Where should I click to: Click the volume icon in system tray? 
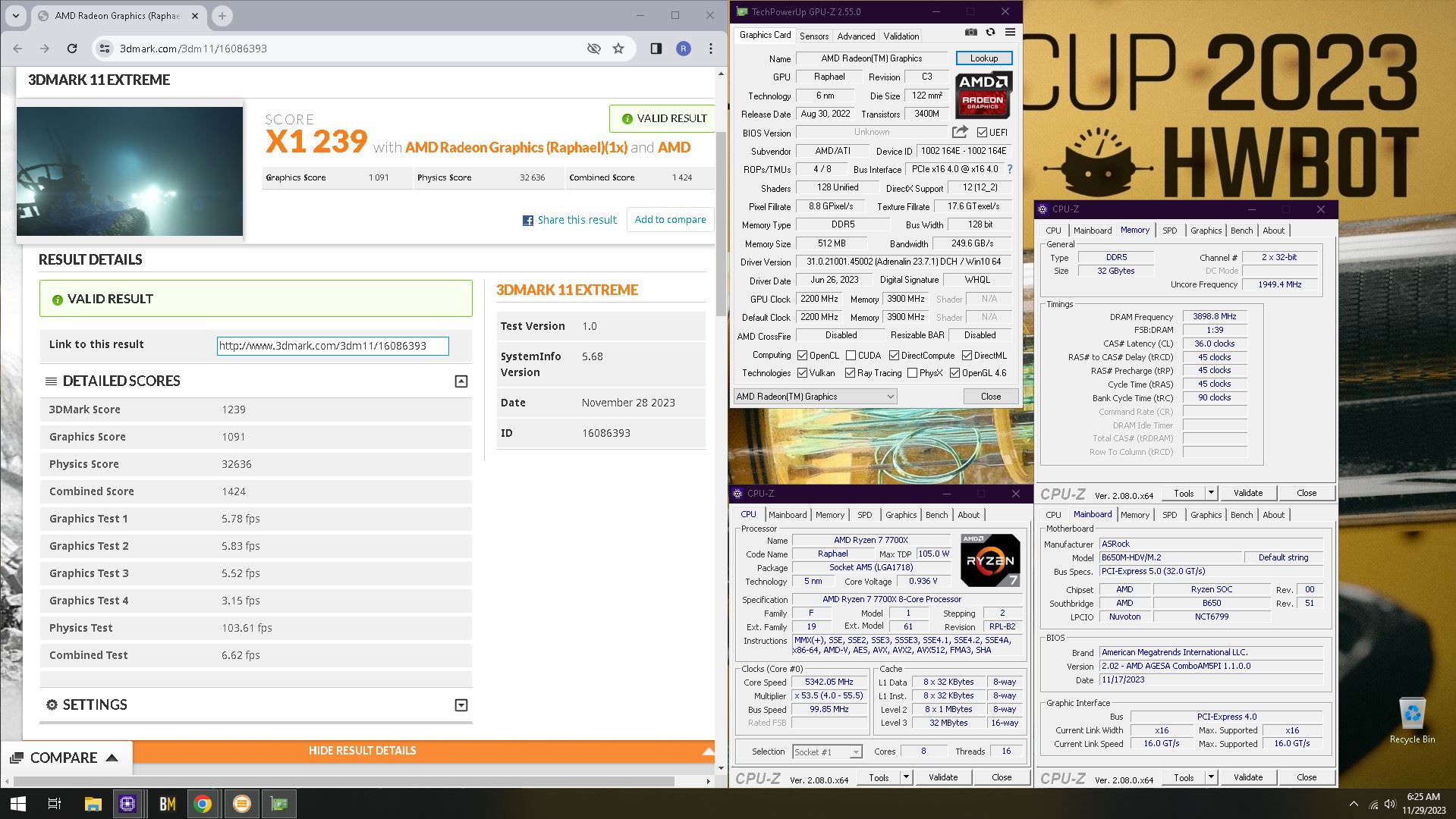[x=1389, y=804]
